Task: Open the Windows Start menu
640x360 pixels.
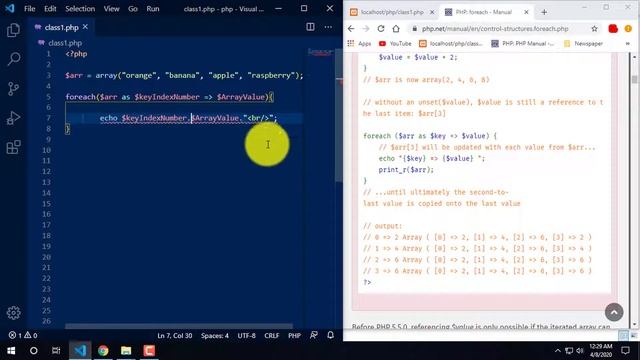Action: (11, 351)
